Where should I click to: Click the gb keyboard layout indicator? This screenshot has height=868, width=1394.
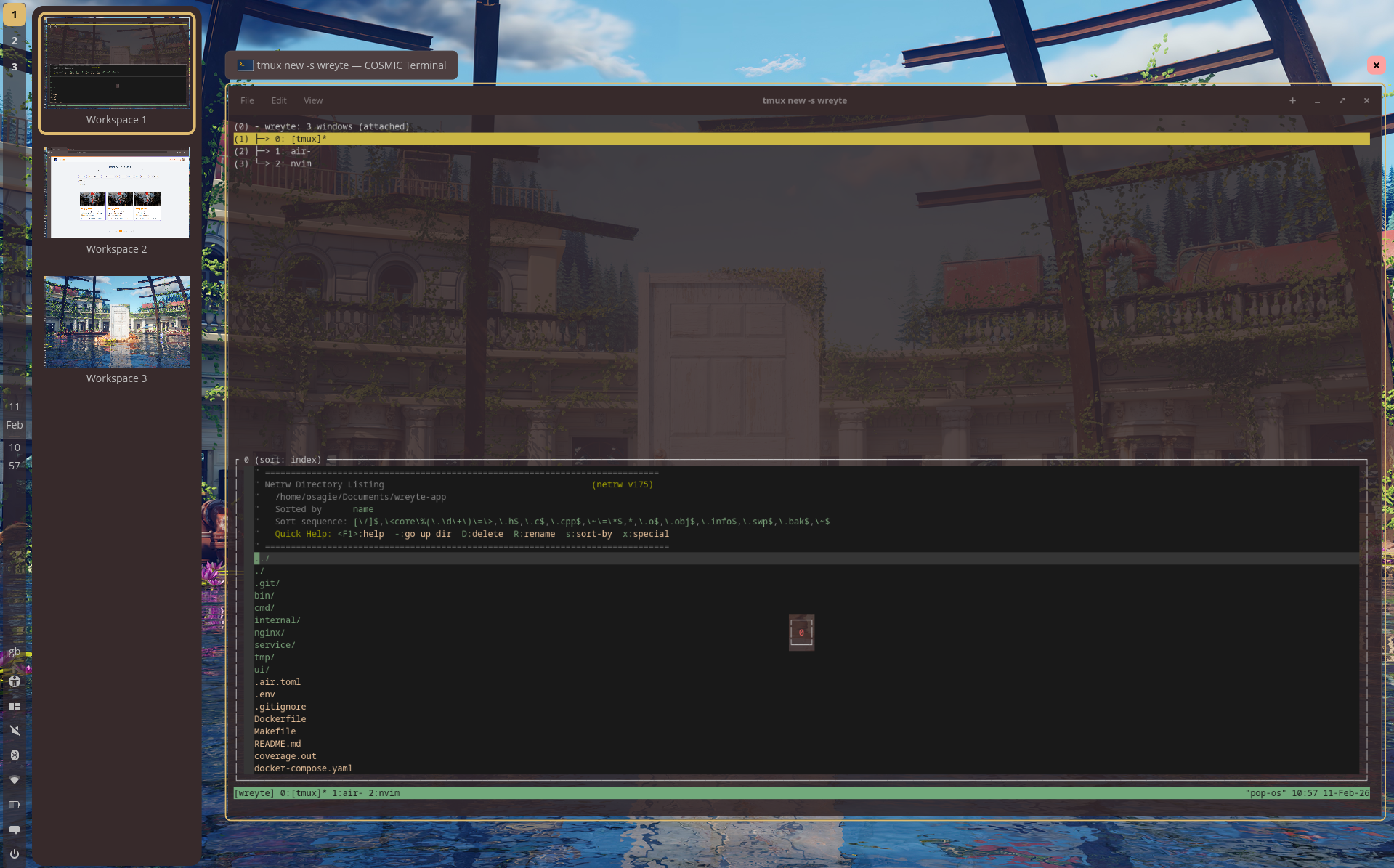pyautogui.click(x=15, y=652)
